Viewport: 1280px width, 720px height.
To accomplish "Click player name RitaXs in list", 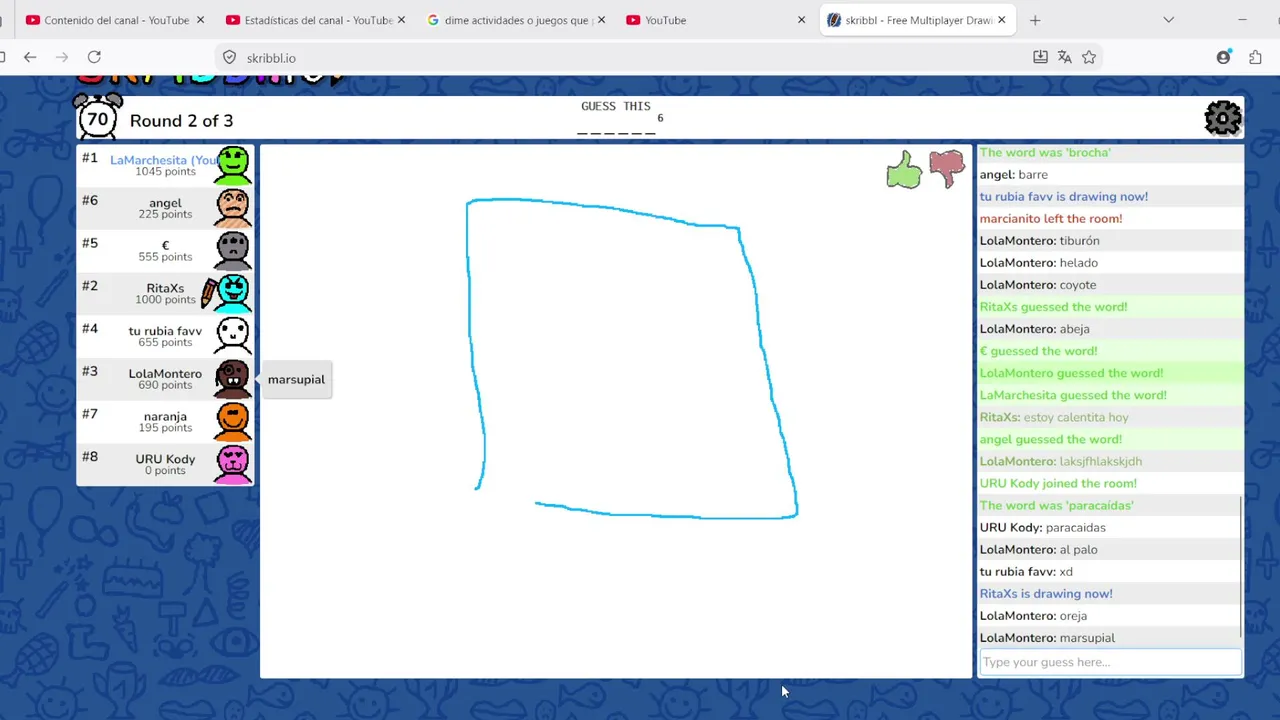I will click(x=165, y=288).
